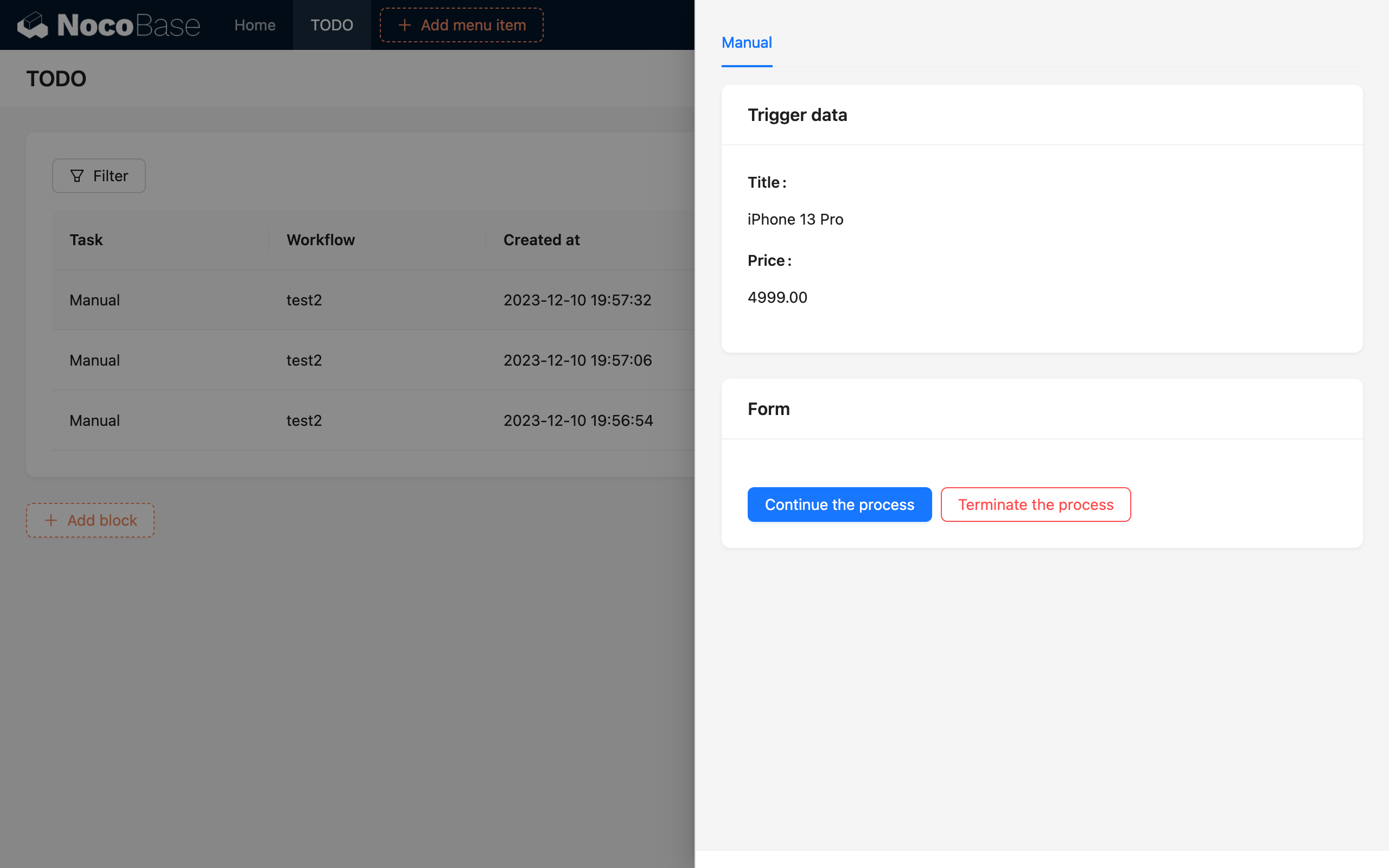The height and width of the screenshot is (868, 1389).
Task: Select the TODO navigation tab
Action: [332, 25]
